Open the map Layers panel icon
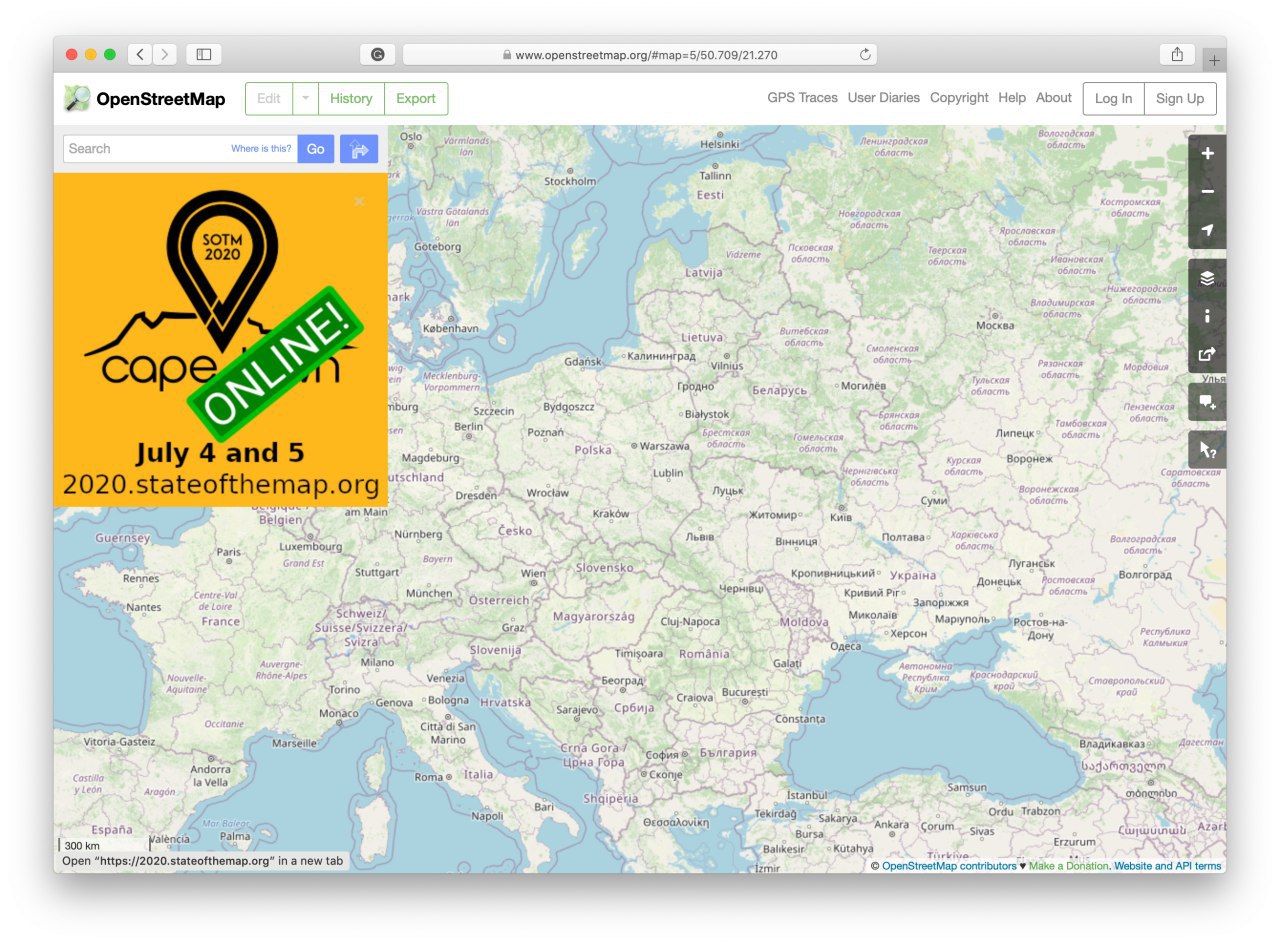The height and width of the screenshot is (944, 1280). [x=1207, y=278]
